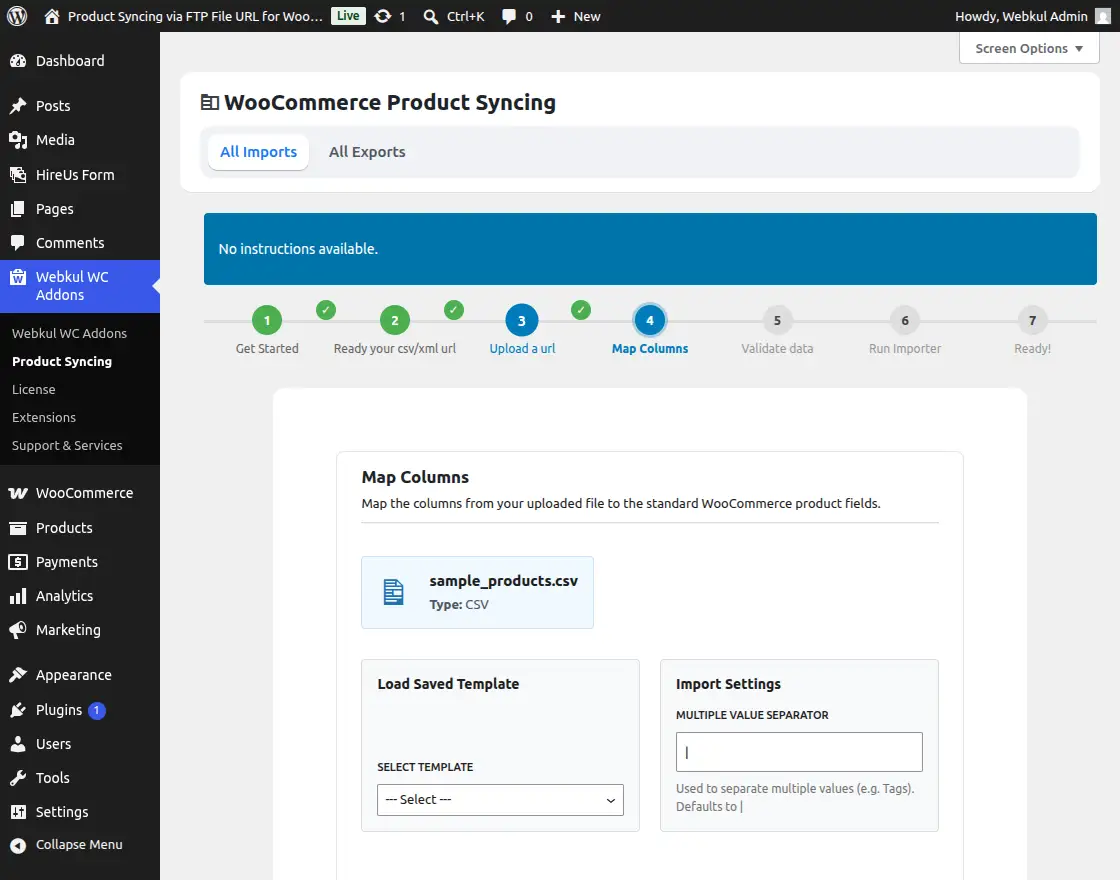Click the Webkul Admin avatar

click(1103, 16)
